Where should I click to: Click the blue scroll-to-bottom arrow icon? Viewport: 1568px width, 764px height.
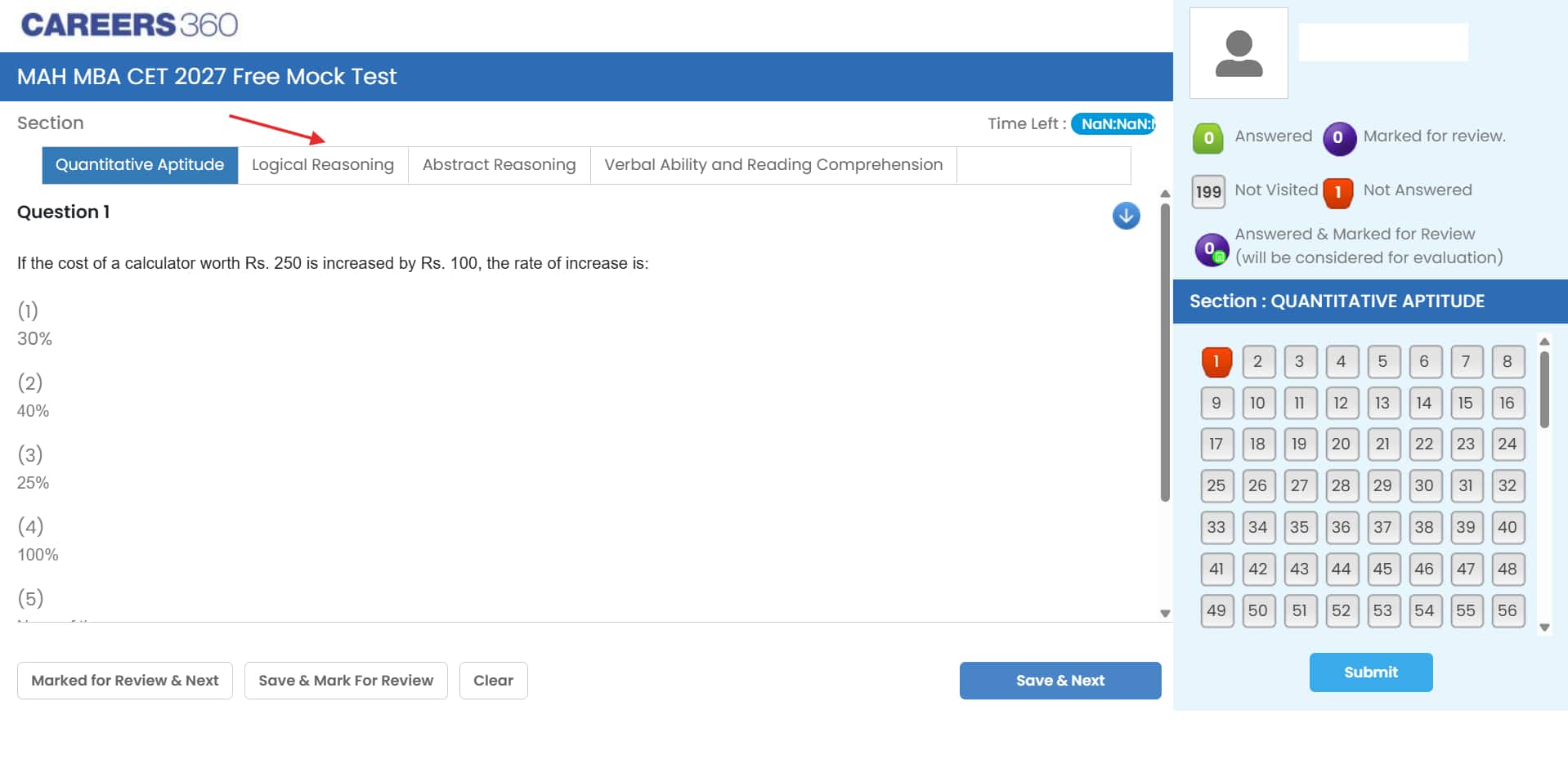[1126, 216]
